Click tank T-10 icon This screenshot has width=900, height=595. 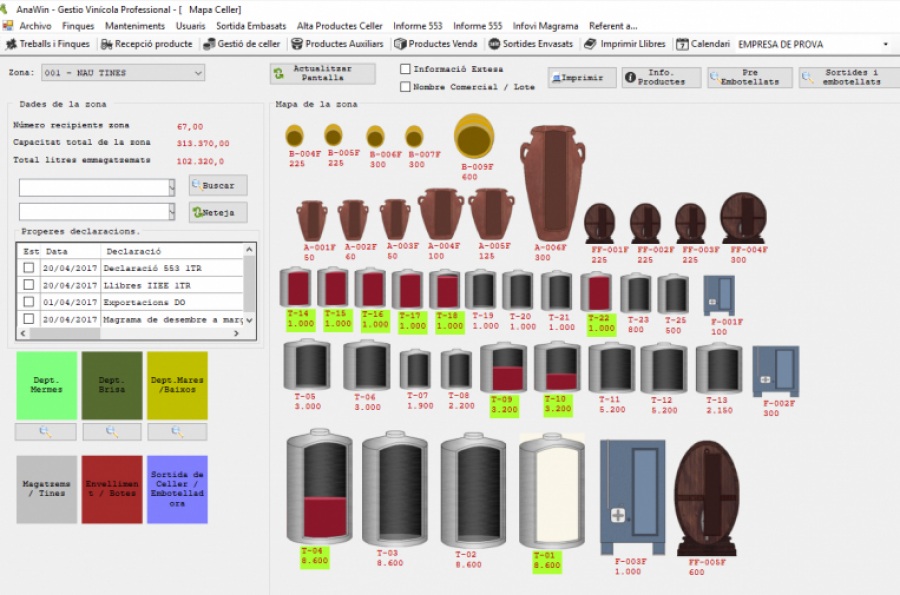[x=557, y=367]
